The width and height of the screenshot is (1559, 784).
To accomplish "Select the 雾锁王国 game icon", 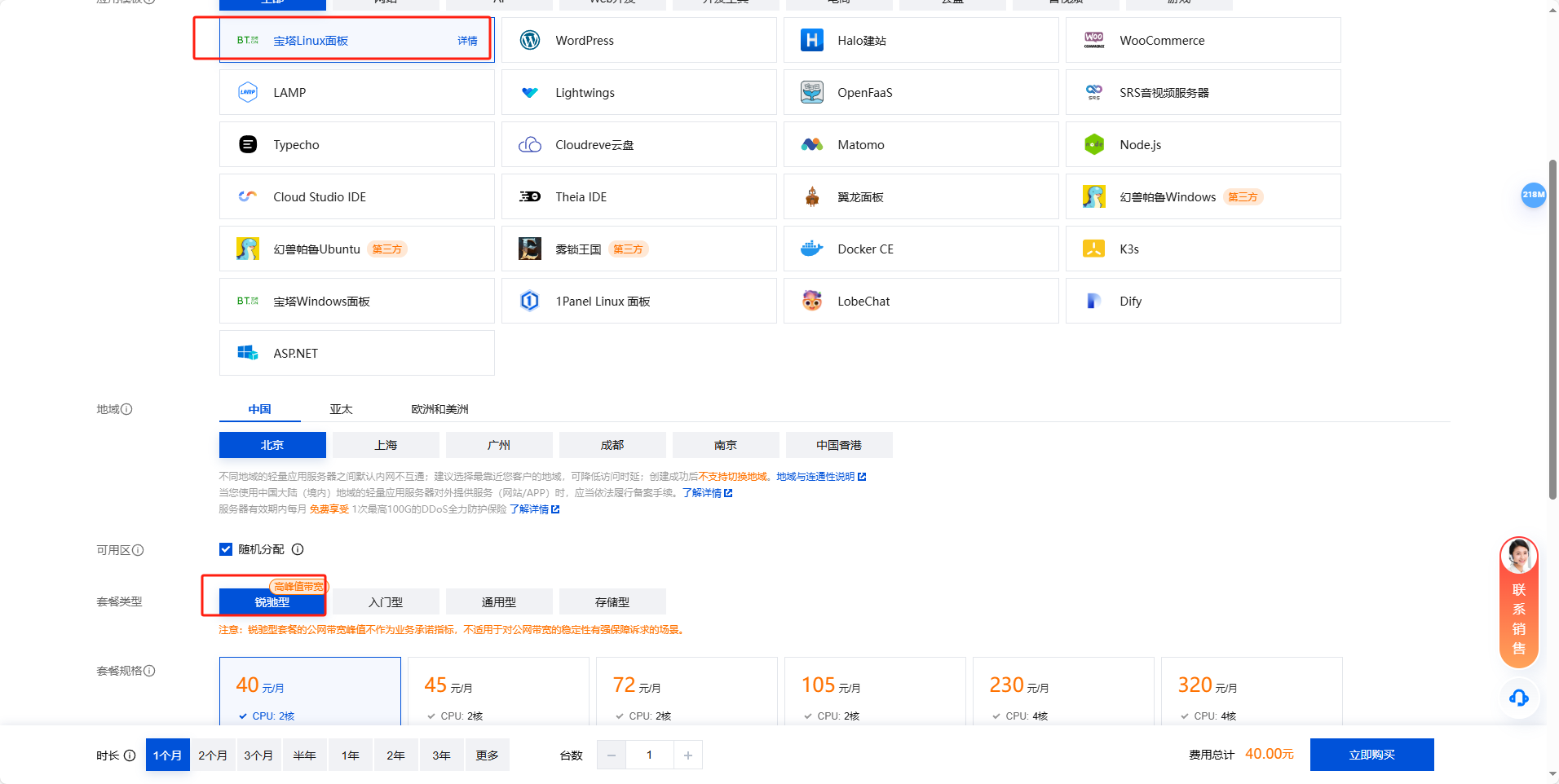I will point(530,249).
